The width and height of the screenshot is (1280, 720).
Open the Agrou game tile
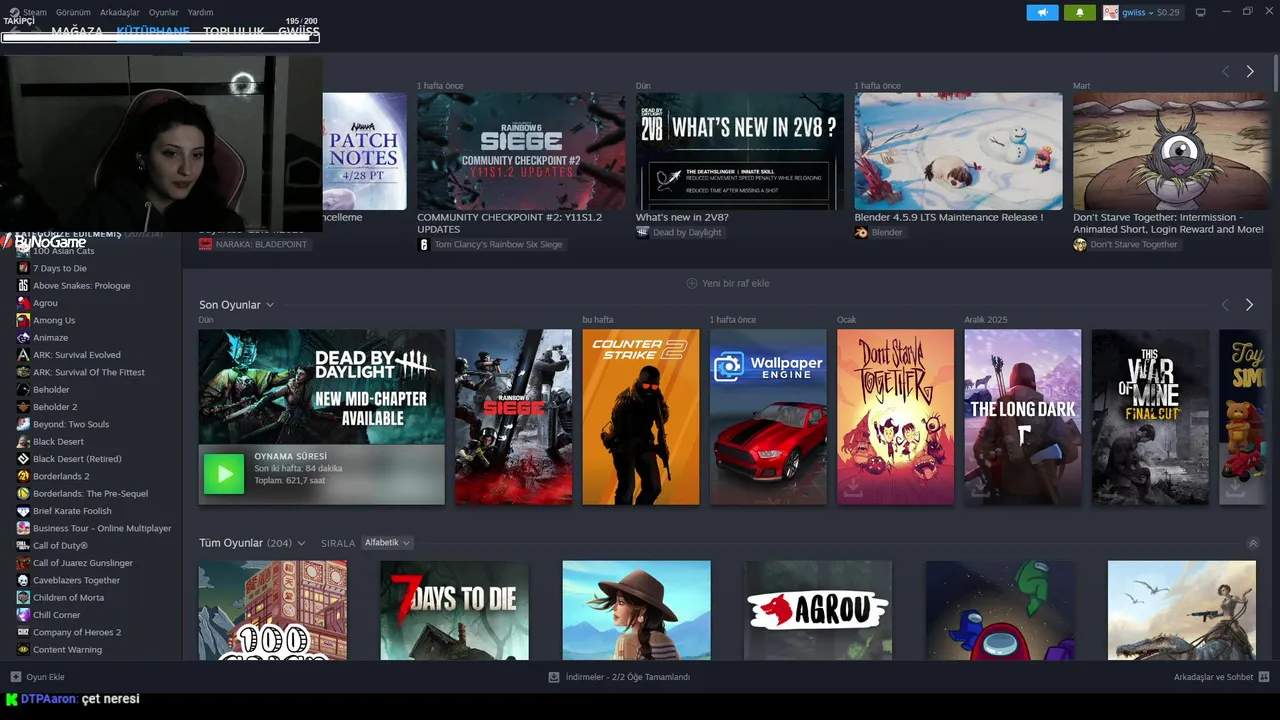(818, 610)
